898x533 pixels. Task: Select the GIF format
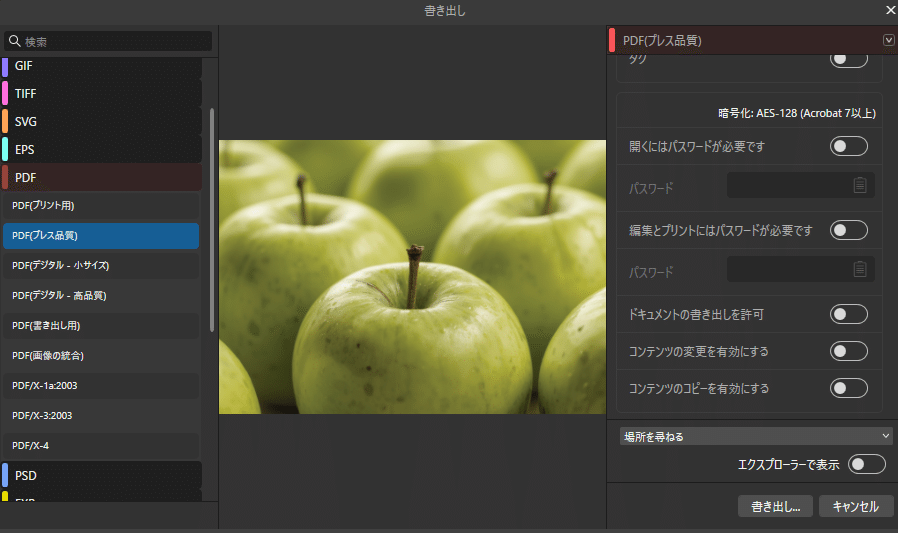click(x=102, y=66)
